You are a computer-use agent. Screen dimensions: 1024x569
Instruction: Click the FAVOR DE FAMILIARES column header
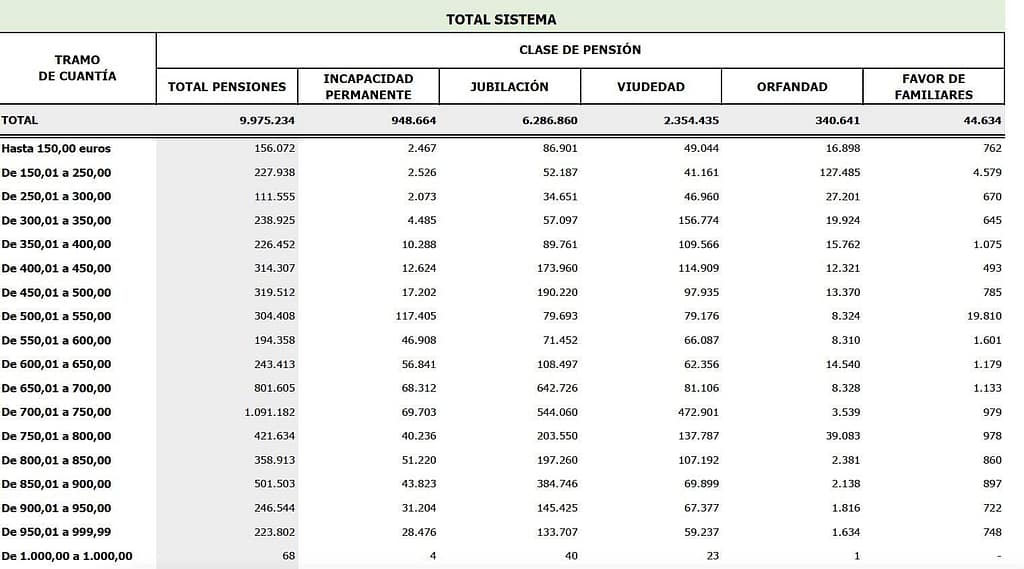[x=933, y=87]
